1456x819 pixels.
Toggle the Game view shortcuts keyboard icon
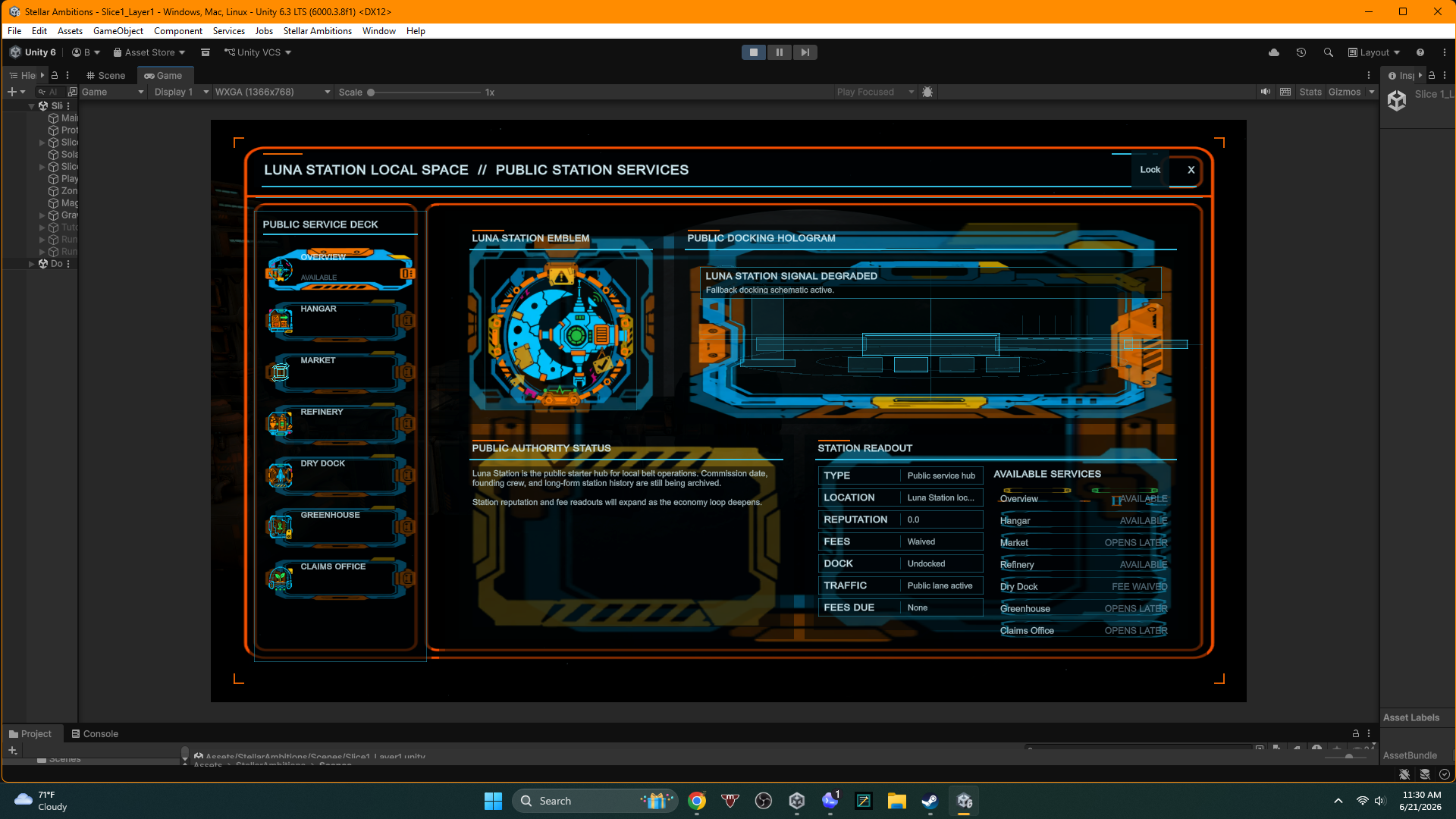[1285, 92]
